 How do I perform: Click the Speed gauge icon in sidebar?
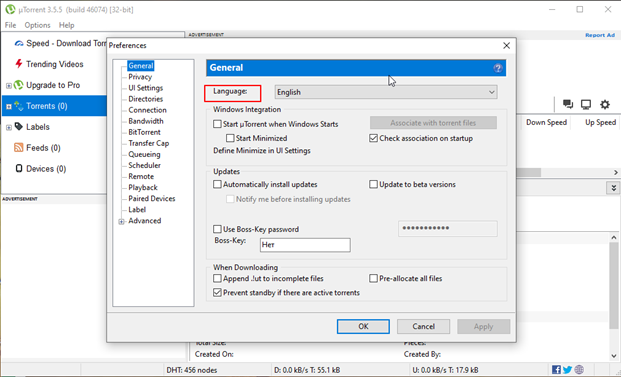19,44
